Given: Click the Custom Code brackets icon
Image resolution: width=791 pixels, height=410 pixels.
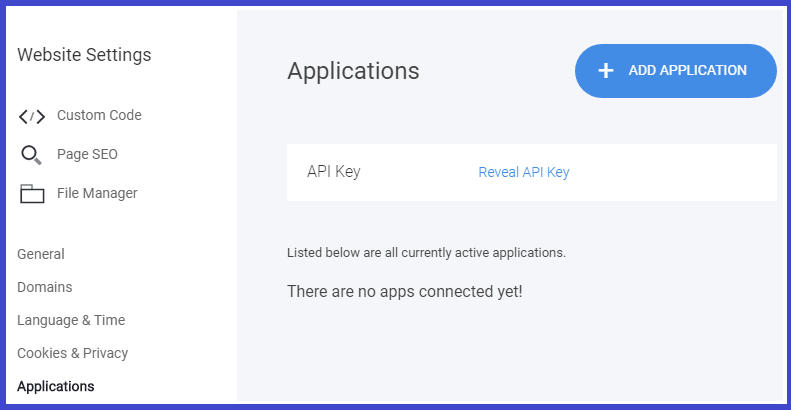Looking at the screenshot, I should [x=32, y=116].
